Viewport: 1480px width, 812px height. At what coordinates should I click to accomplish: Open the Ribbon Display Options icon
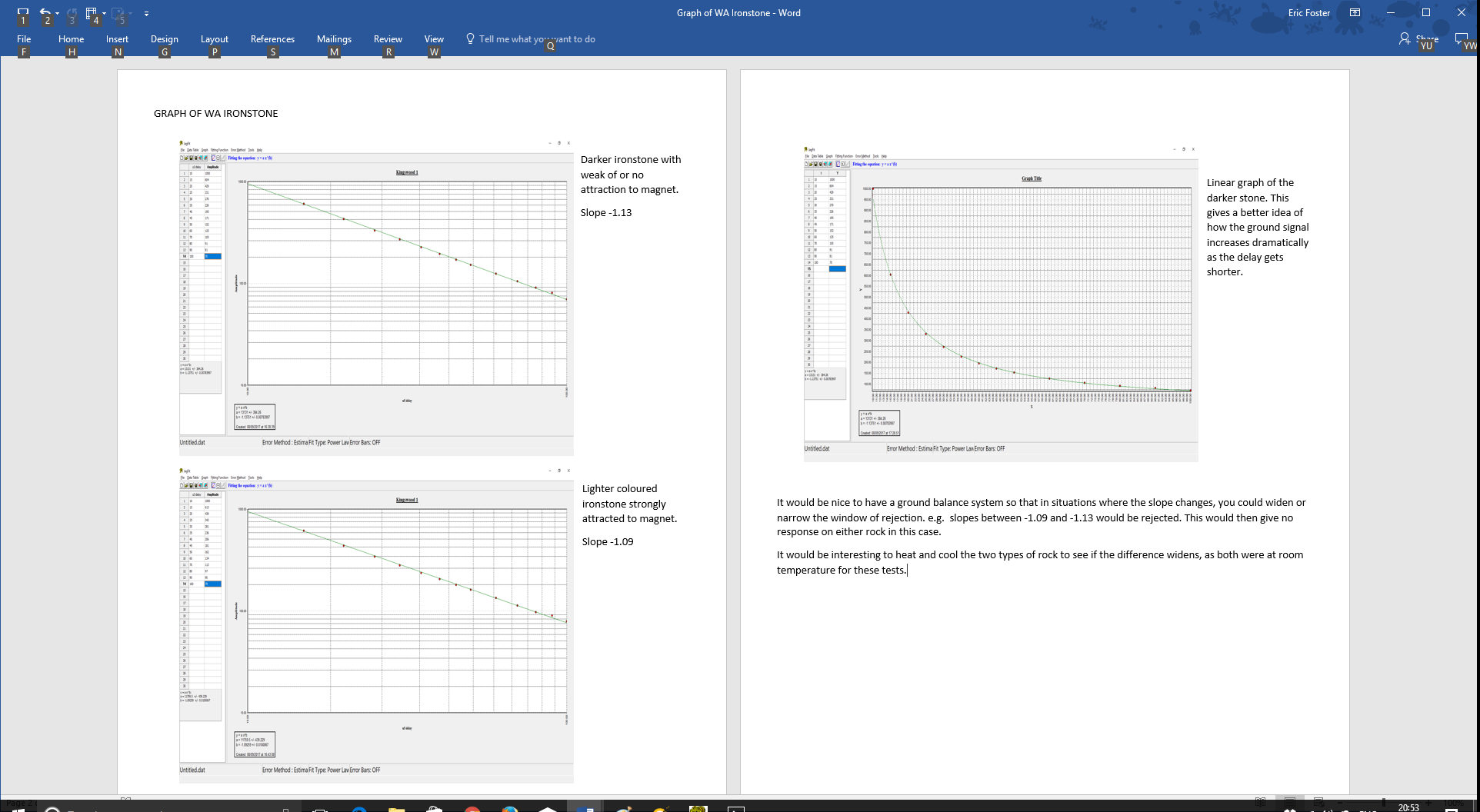click(1355, 13)
